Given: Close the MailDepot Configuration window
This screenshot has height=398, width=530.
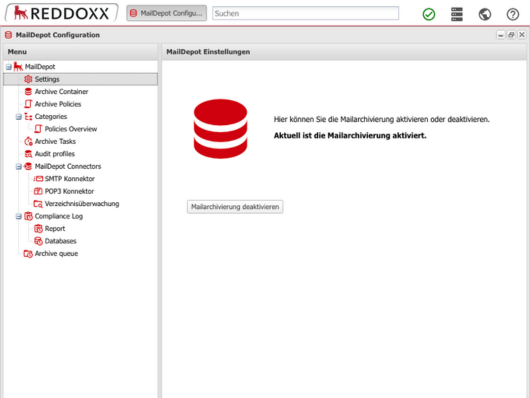Looking at the screenshot, I should pyautogui.click(x=522, y=35).
